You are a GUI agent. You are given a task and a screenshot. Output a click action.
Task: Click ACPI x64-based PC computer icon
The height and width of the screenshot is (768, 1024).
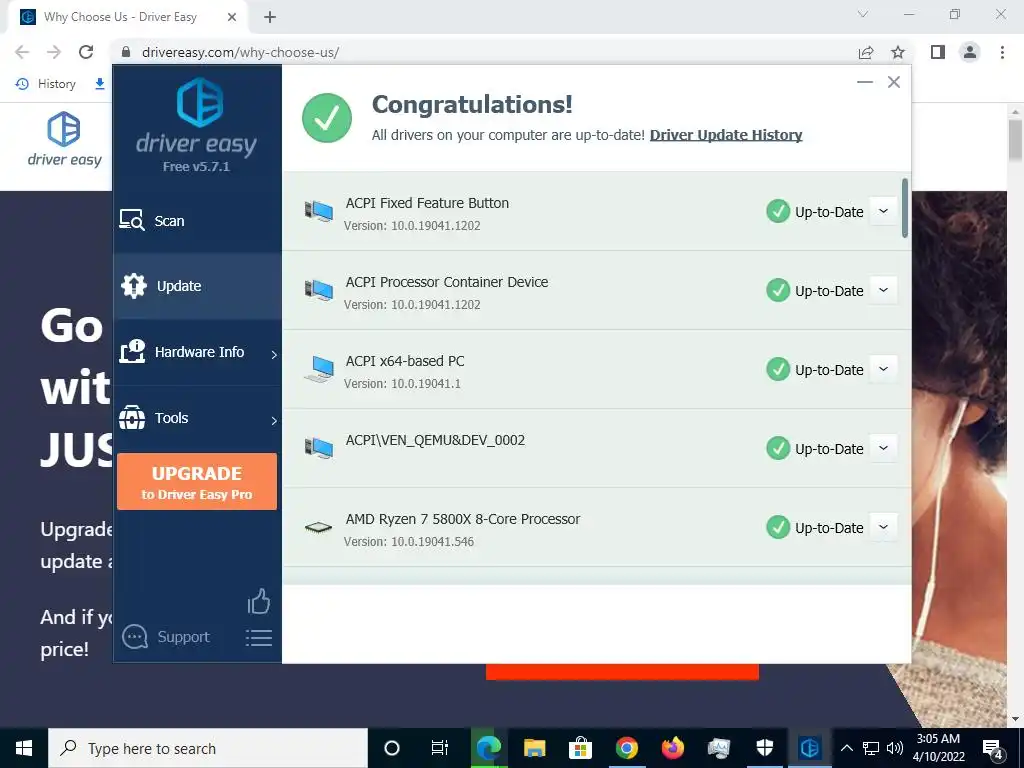coord(319,369)
